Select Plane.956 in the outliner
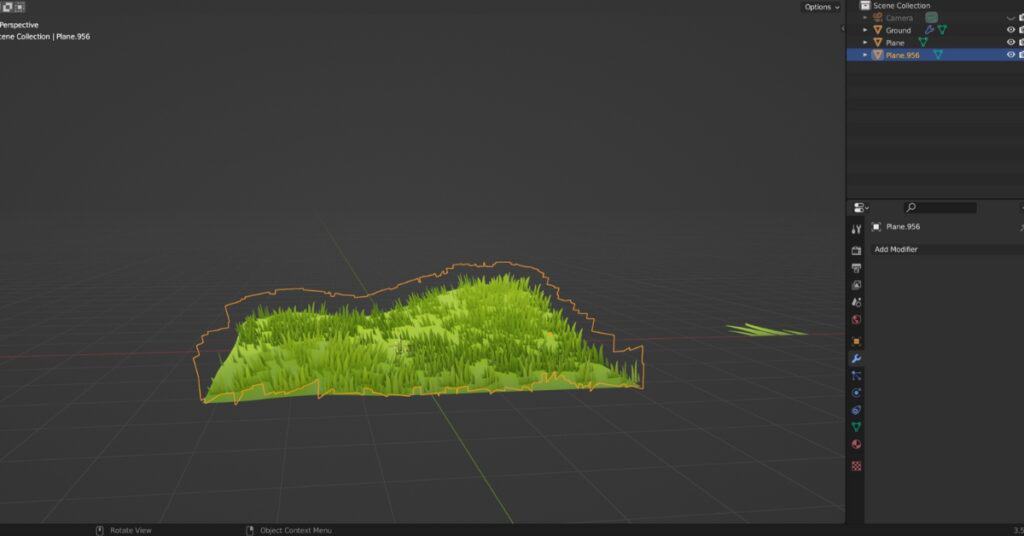1024x536 pixels. 903,55
